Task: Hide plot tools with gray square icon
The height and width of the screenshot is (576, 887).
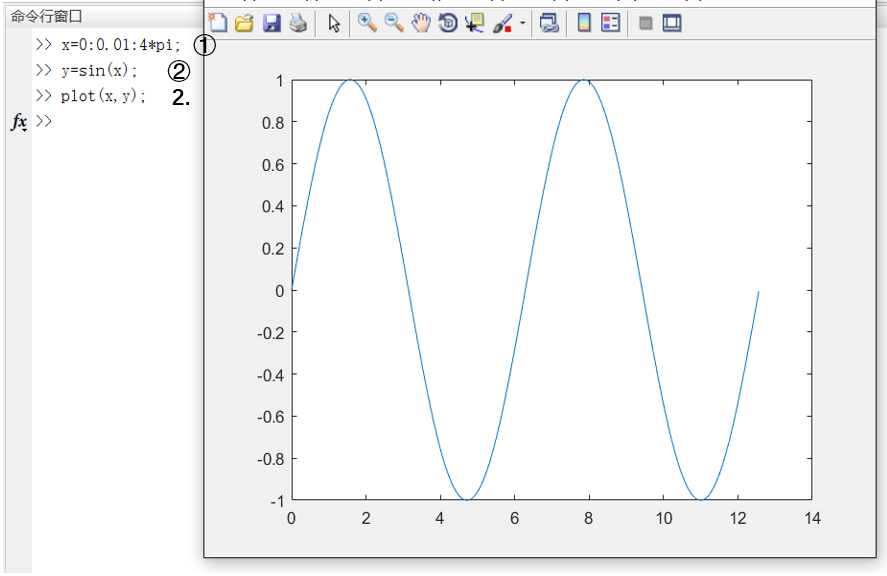Action: point(645,23)
